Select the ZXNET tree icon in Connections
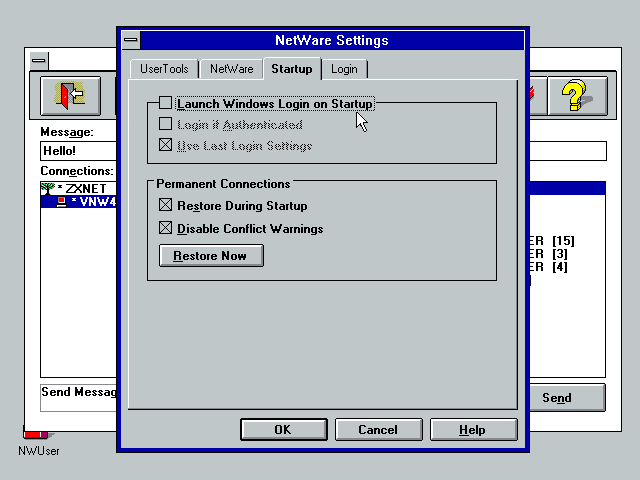Screen dimensions: 640x480 tap(48, 189)
